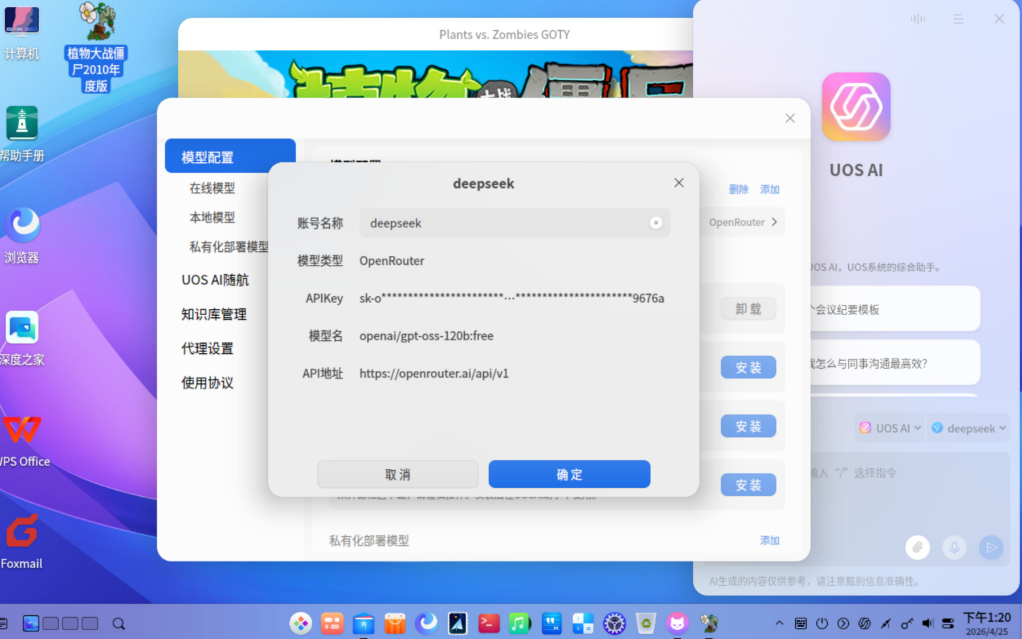Screen dimensions: 1022x639
Task: Close the settings window
Action: point(790,118)
